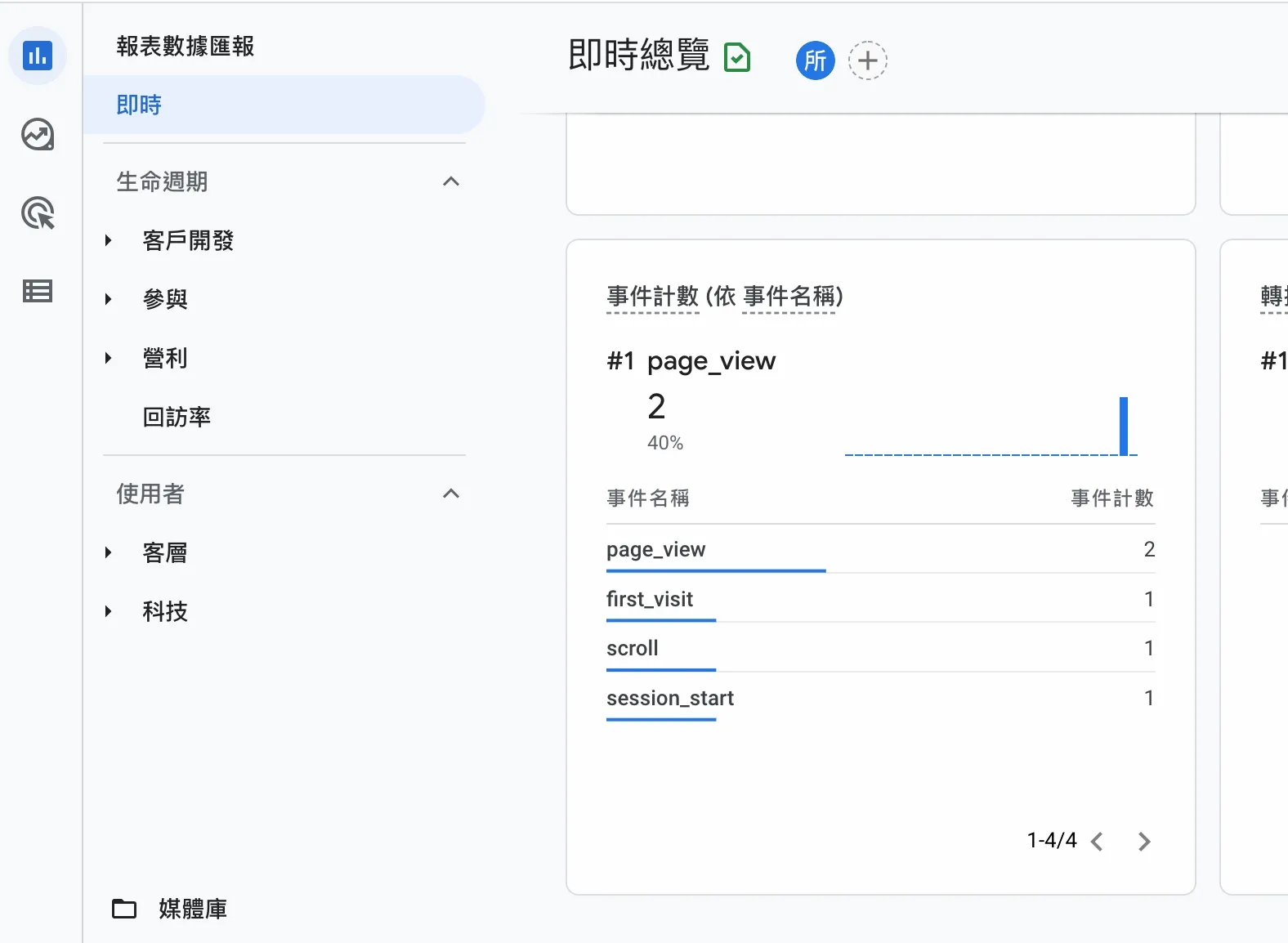Image resolution: width=1288 pixels, height=943 pixels.
Task: Open 媒體庫 library link
Action: point(193,909)
